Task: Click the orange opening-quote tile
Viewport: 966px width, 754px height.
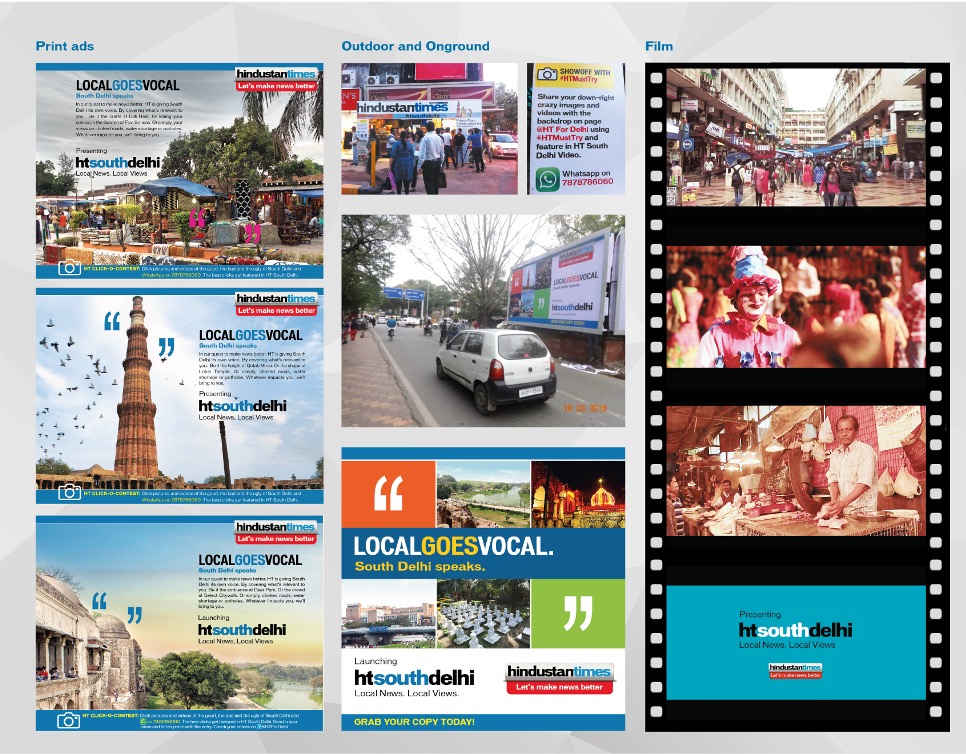Action: 388,494
